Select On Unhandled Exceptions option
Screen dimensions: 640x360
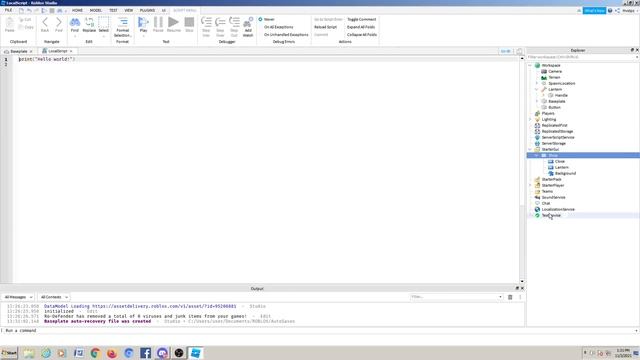(286, 35)
